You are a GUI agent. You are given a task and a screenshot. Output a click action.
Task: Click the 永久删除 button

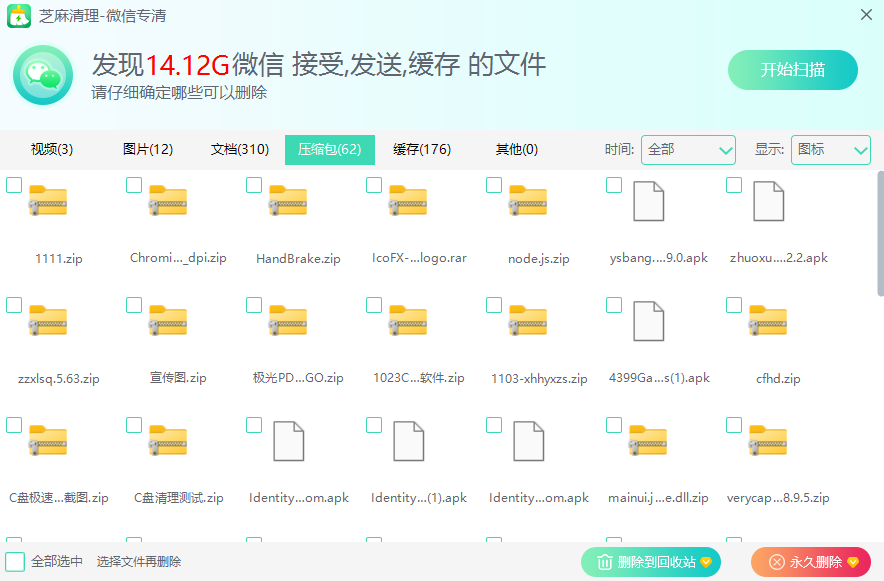tap(811, 562)
